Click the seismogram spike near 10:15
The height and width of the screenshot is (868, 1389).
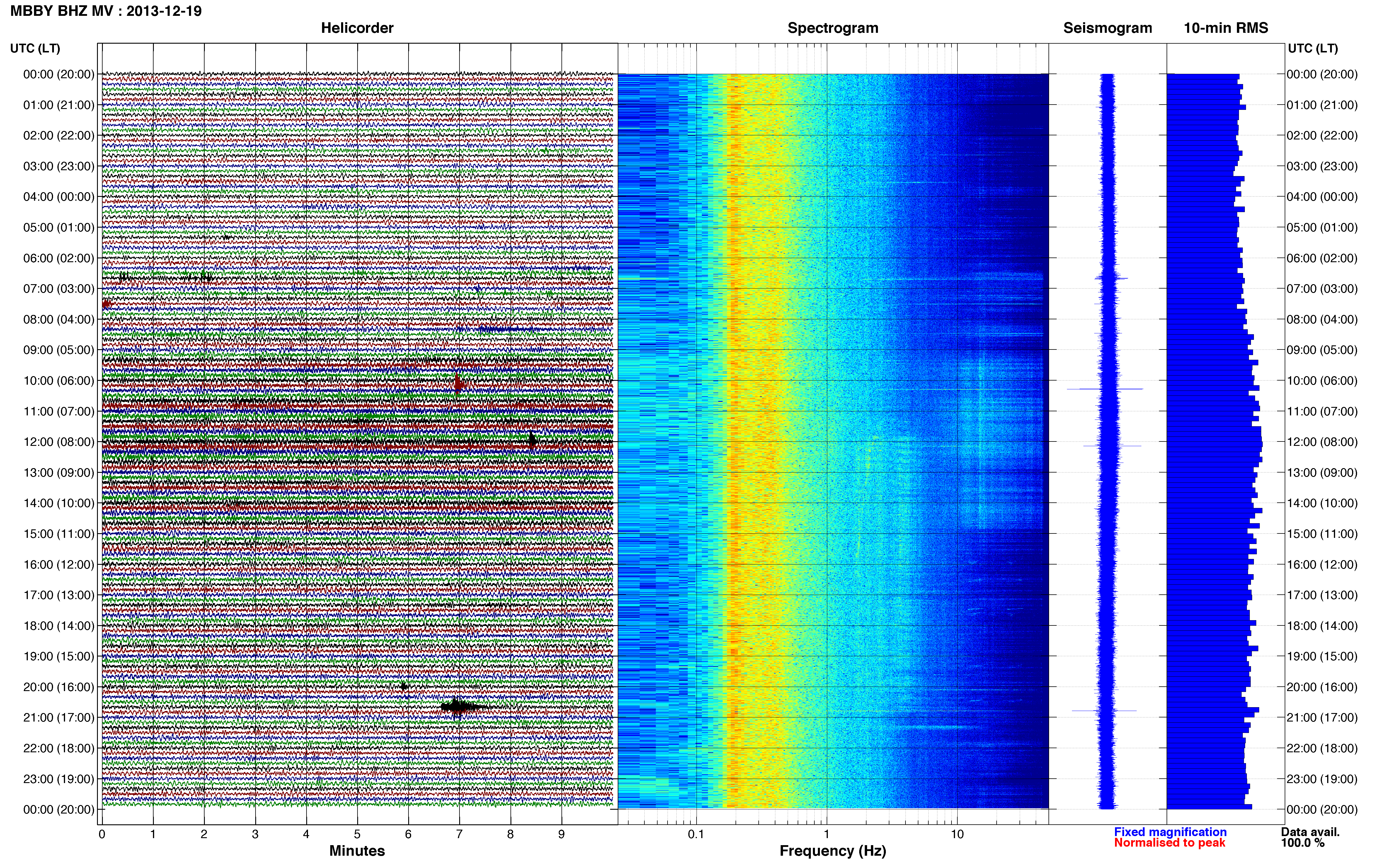[x=1105, y=389]
